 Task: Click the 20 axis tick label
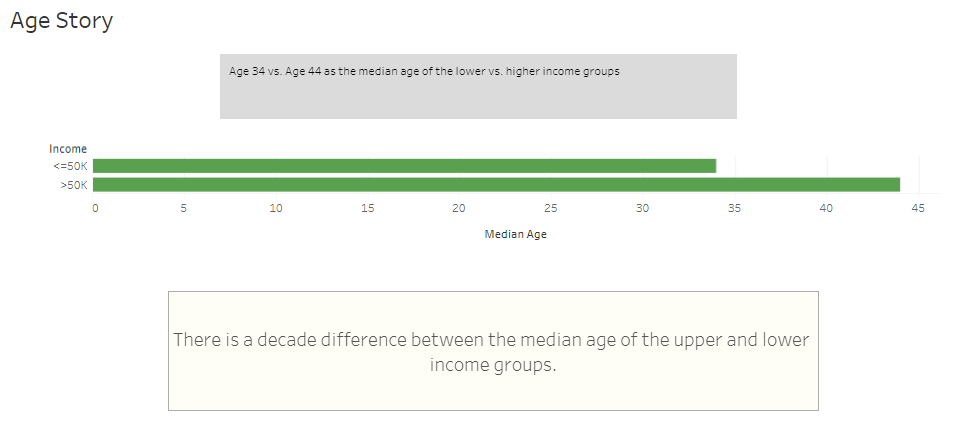(459, 208)
